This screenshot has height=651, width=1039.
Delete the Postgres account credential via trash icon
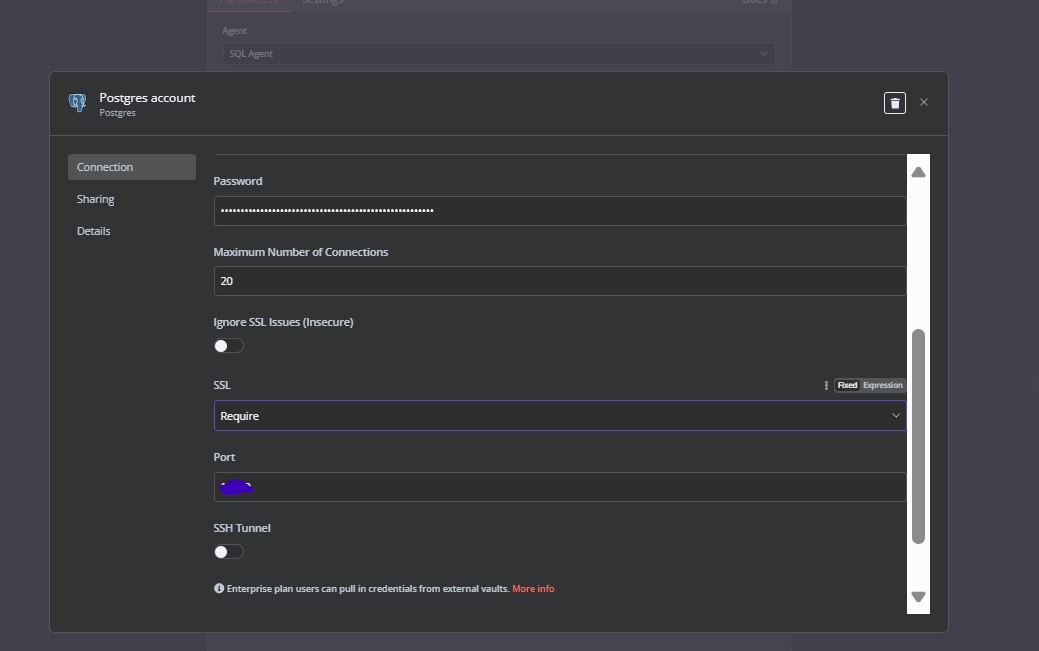click(x=895, y=103)
